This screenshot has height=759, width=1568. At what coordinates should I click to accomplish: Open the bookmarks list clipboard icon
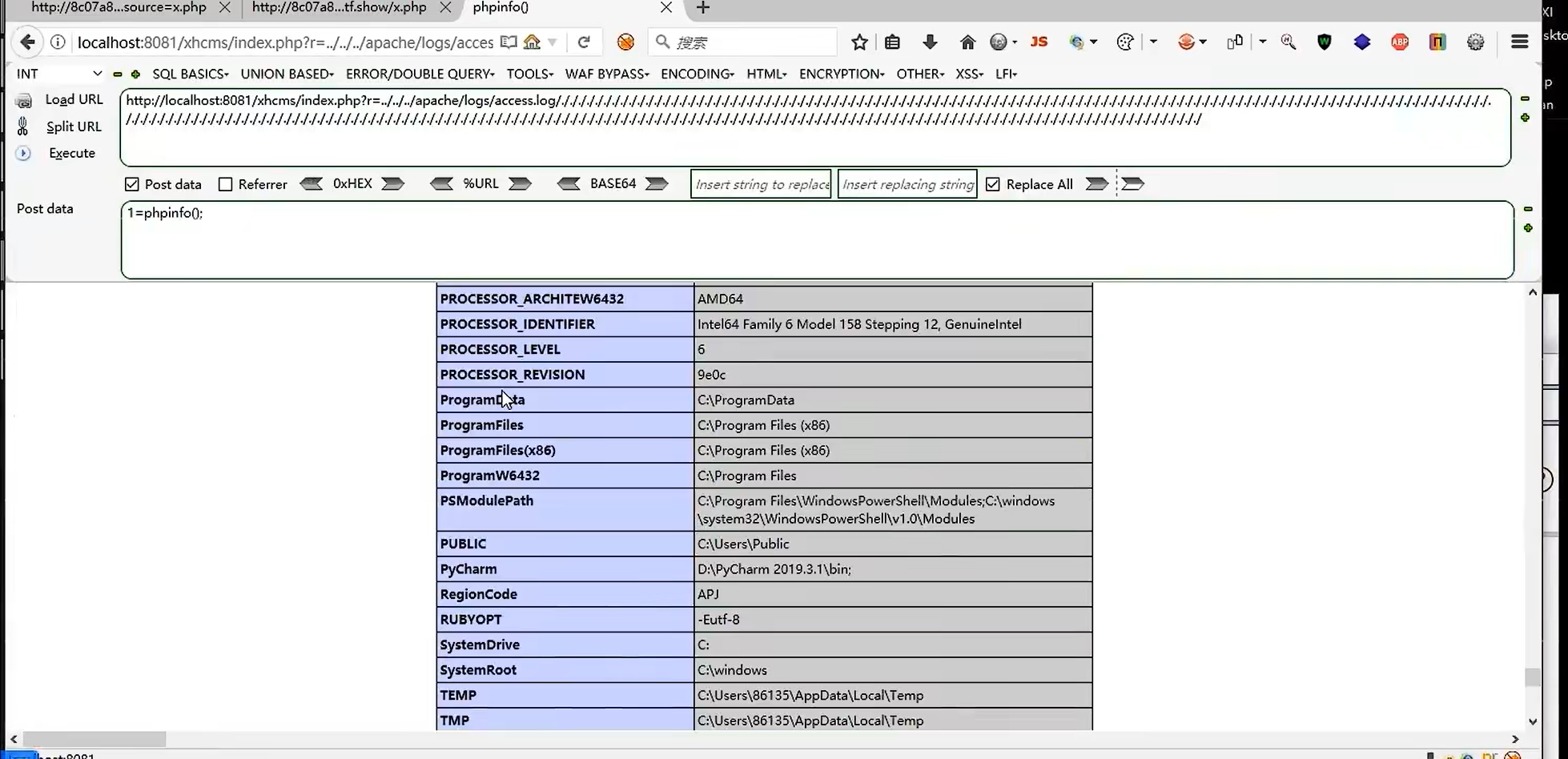coord(892,42)
